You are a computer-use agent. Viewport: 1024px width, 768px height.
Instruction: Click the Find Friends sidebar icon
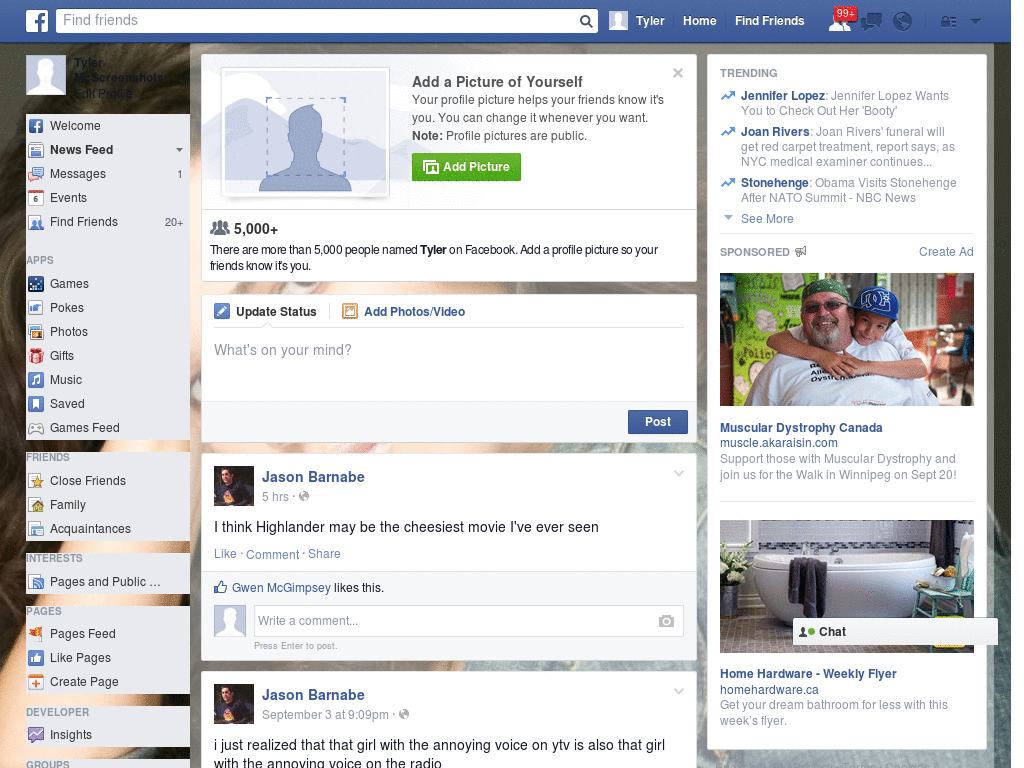[36, 222]
